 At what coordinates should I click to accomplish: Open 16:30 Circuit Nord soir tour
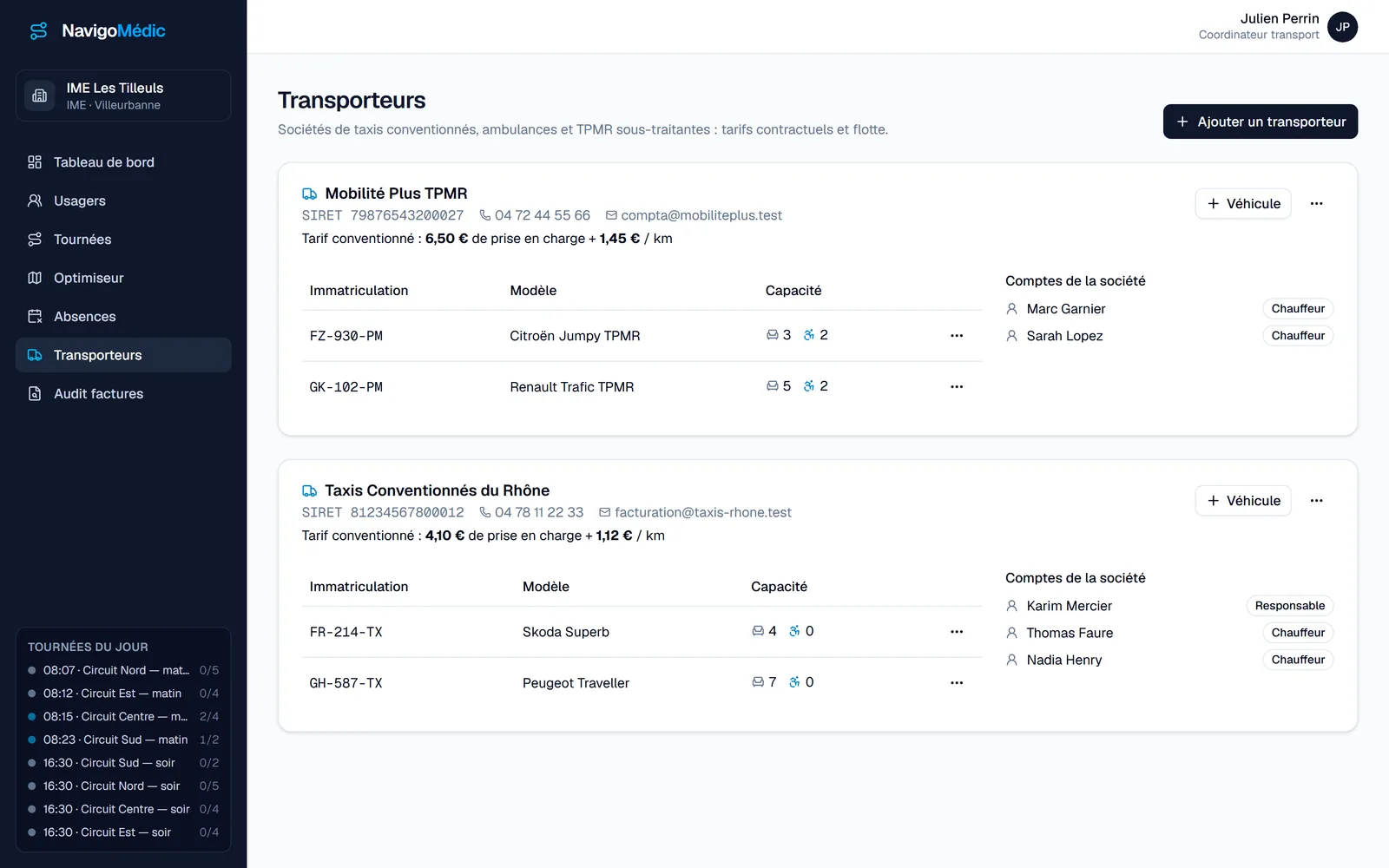coord(123,786)
